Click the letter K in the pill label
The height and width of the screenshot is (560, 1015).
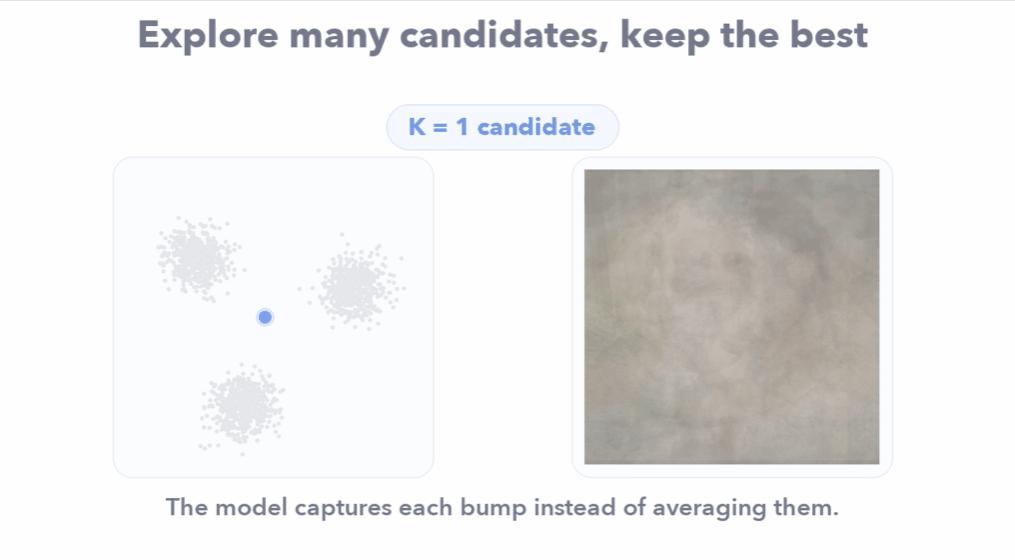point(417,127)
